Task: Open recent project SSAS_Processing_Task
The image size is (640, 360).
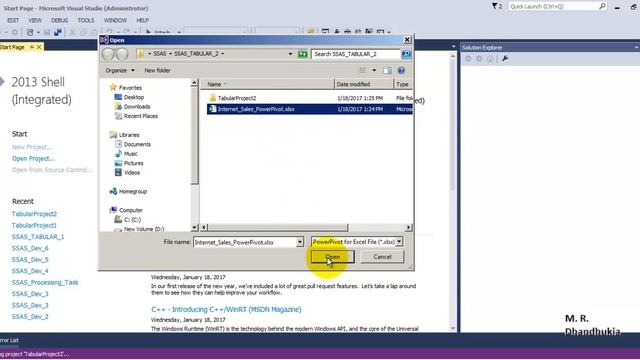Action: point(45,282)
